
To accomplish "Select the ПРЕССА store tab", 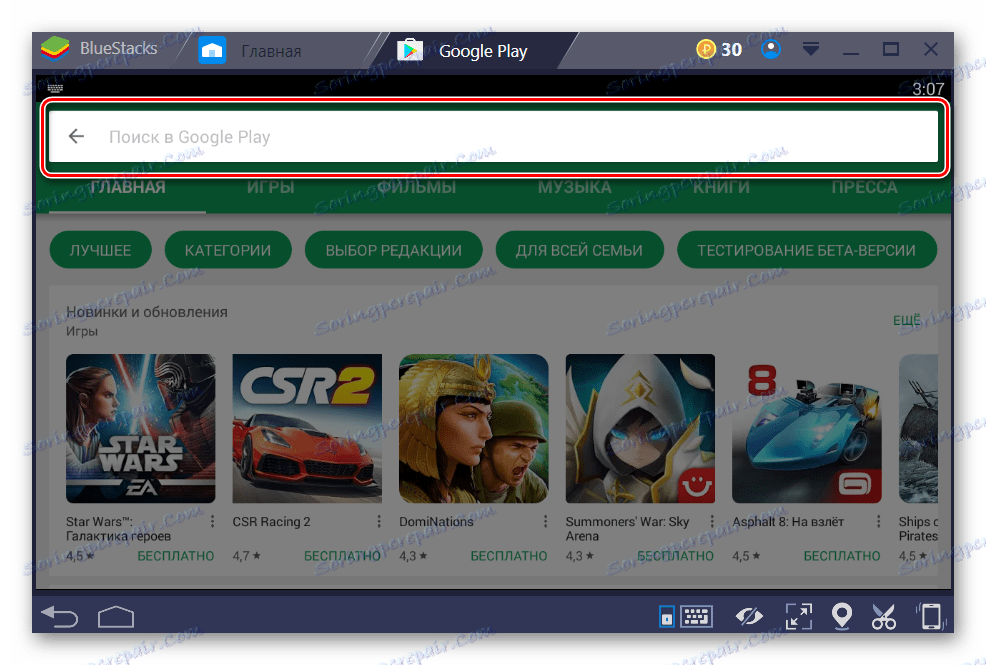I will pos(864,187).
